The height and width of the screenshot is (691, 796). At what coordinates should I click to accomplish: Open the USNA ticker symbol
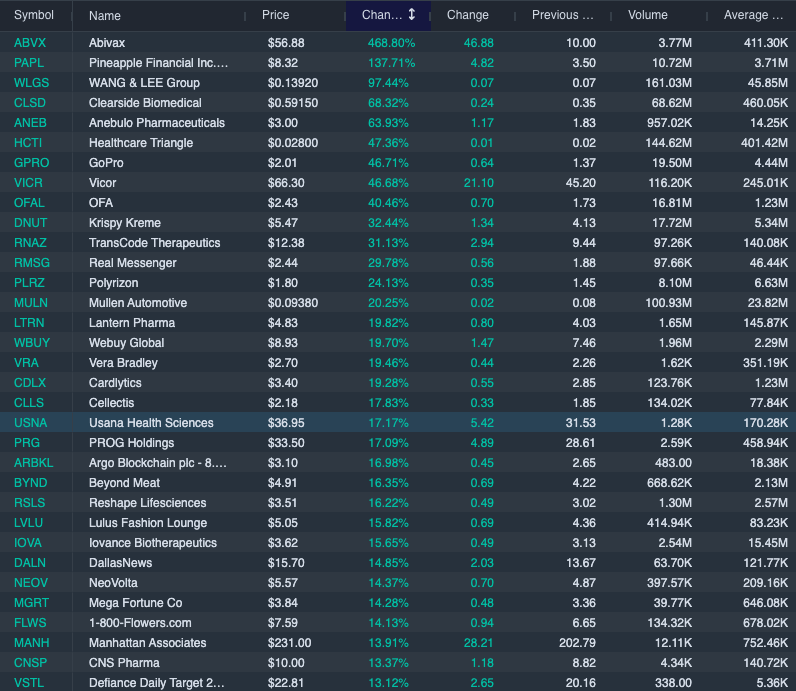(30, 423)
